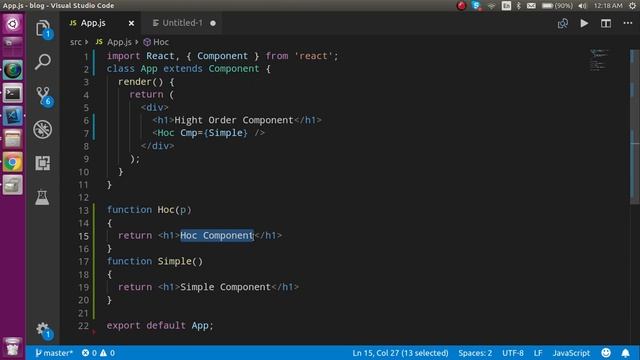Screen dimensions: 640x360
Task: Open the Search view
Action: coord(42,62)
